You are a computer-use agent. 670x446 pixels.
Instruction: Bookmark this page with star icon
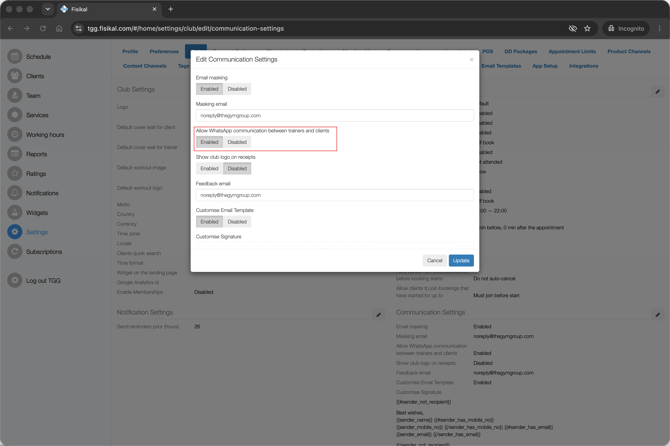(x=587, y=28)
